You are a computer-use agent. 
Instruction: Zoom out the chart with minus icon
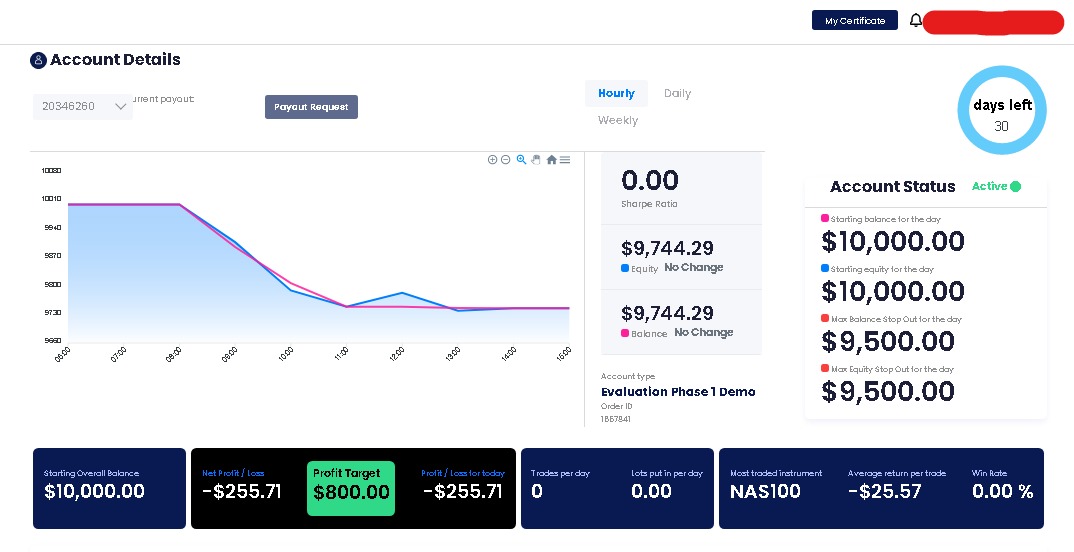point(505,160)
